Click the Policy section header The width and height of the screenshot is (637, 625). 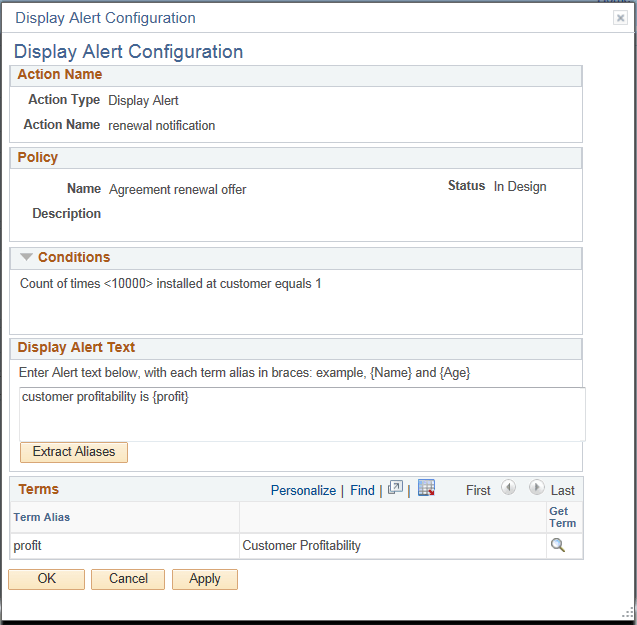pos(296,158)
